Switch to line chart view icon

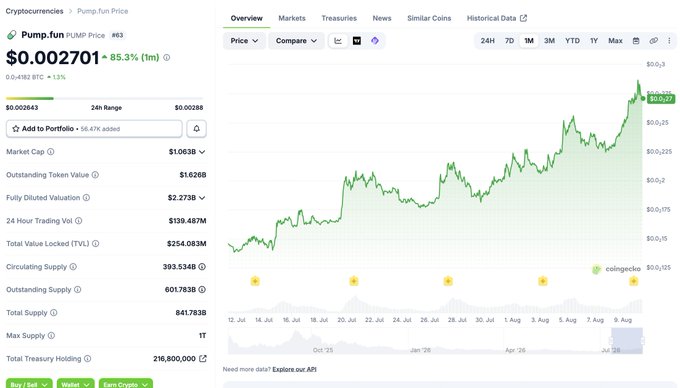click(338, 41)
